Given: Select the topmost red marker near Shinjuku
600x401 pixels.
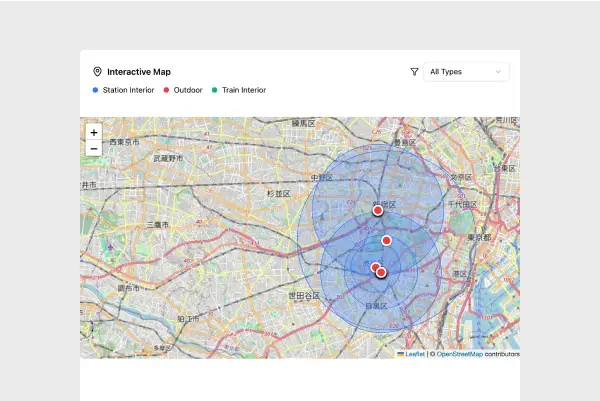Looking at the screenshot, I should 378,210.
